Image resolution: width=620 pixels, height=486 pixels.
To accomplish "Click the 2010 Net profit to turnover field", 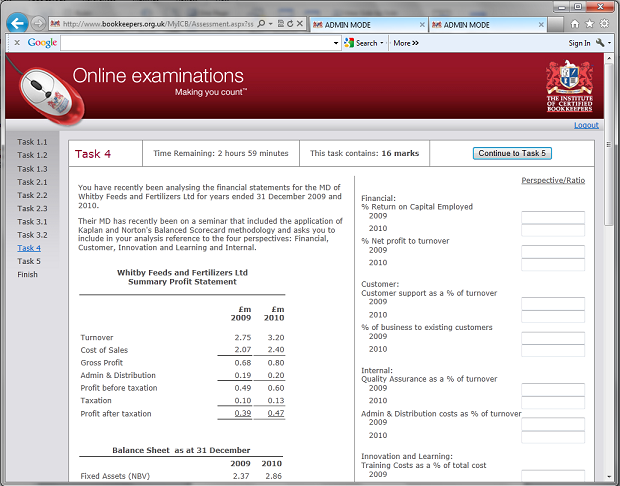I will [553, 265].
